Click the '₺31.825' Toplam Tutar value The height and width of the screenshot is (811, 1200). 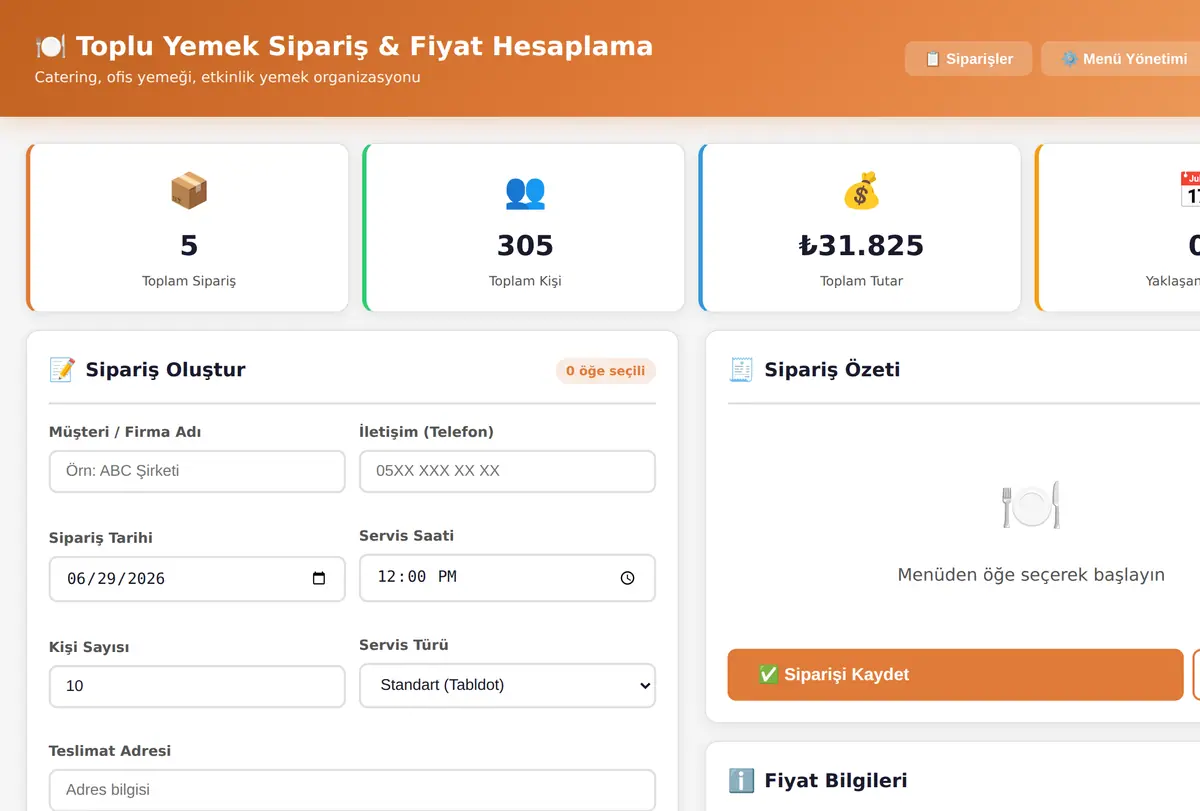pos(861,245)
